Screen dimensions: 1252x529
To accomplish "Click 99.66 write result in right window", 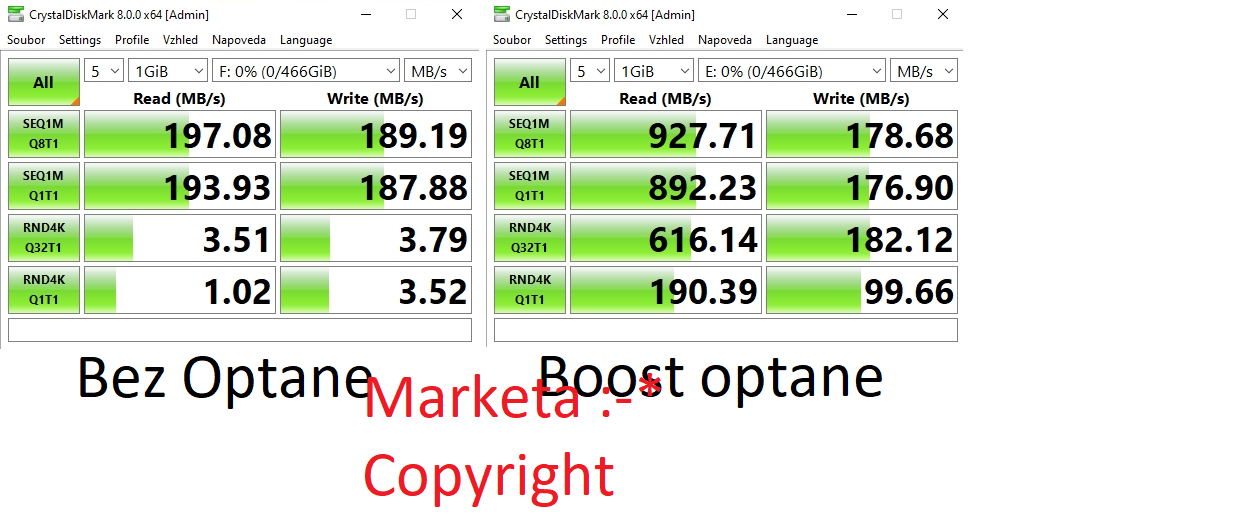I will (862, 290).
